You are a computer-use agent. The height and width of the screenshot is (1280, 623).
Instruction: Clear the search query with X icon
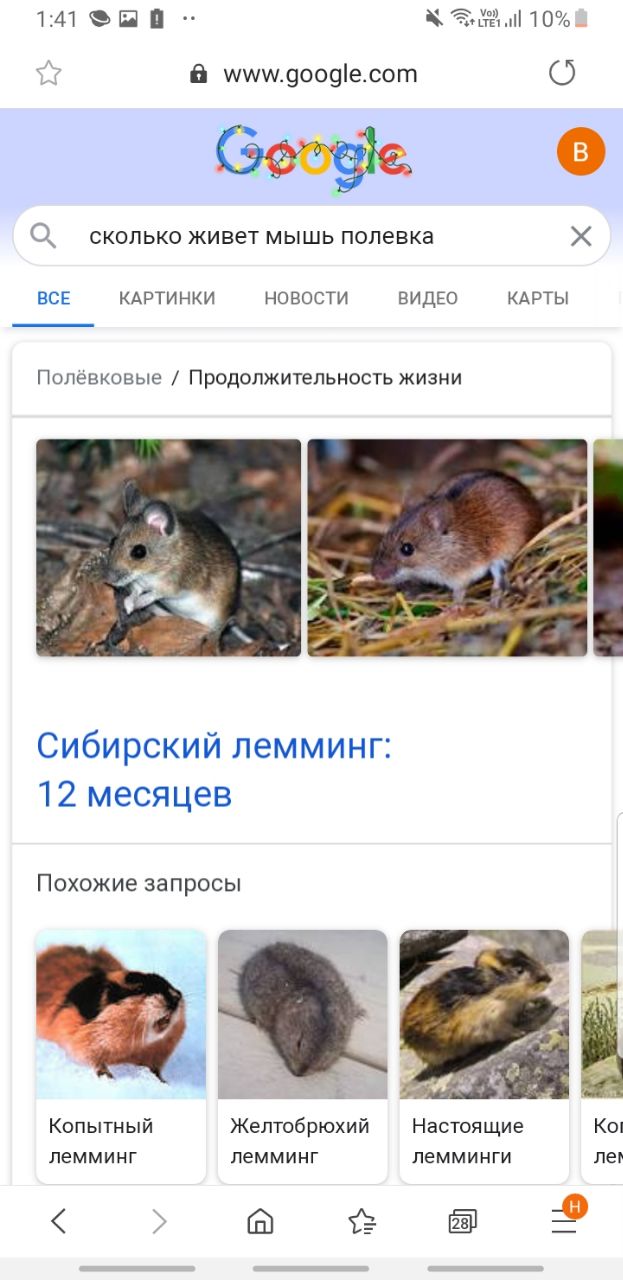tap(581, 236)
